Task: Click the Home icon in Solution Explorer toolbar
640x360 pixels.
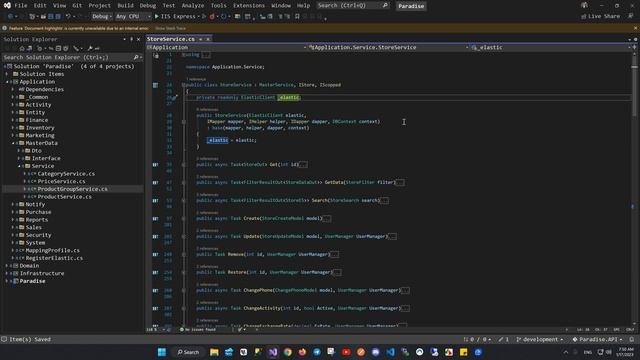Action: tap(22, 49)
